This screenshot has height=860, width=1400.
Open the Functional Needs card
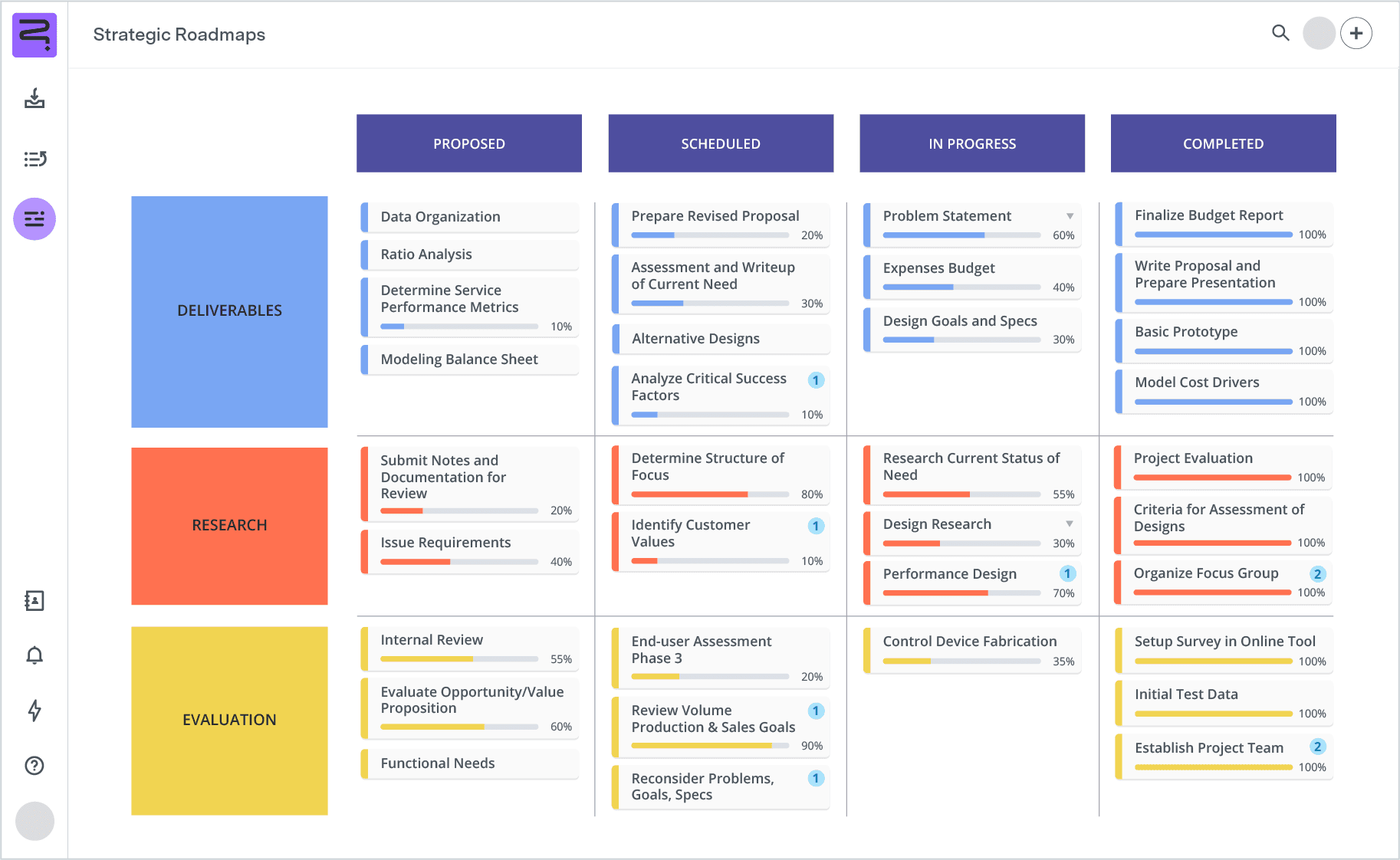[x=468, y=763]
